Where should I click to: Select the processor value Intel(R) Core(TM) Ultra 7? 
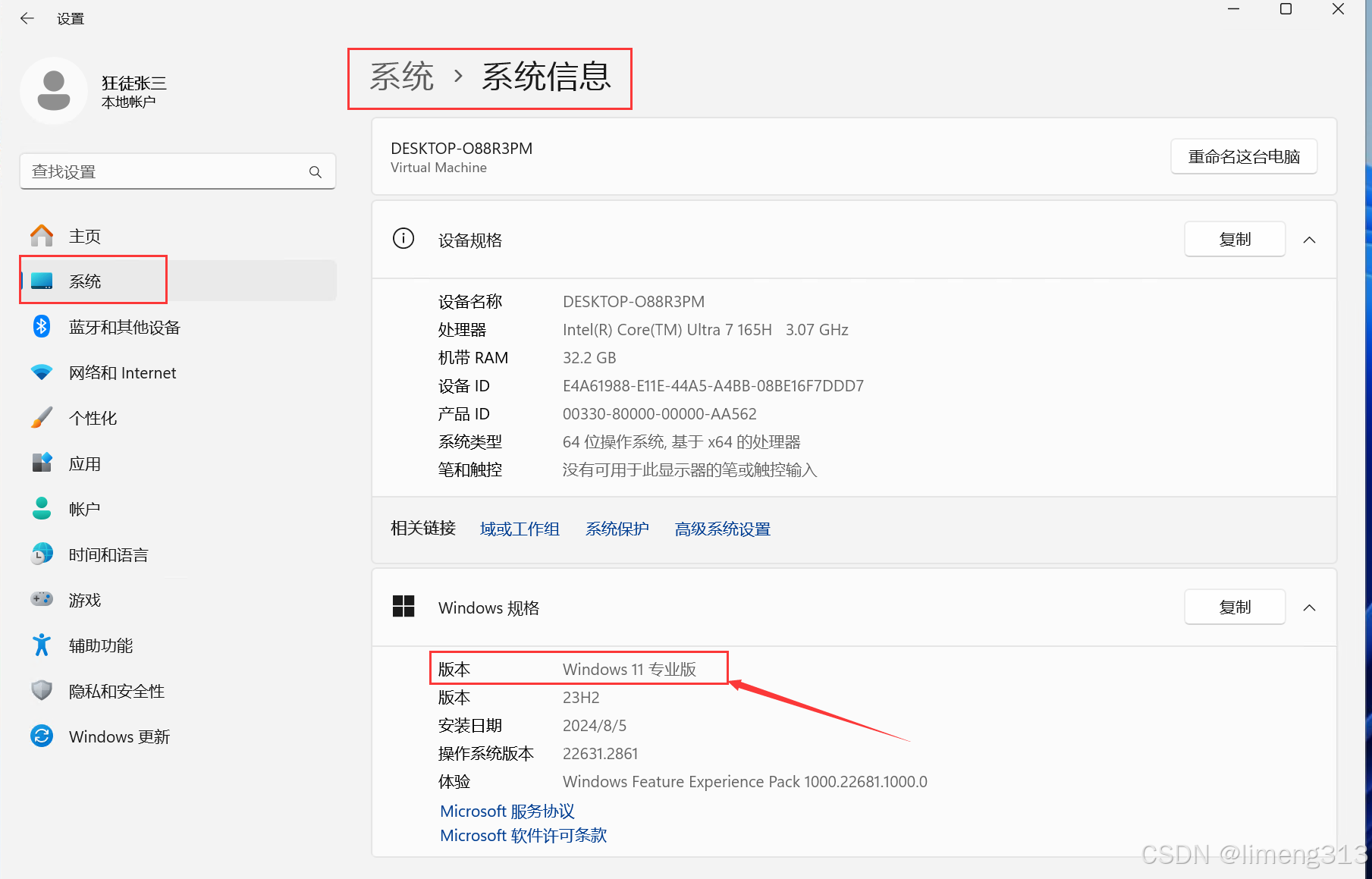[705, 330]
